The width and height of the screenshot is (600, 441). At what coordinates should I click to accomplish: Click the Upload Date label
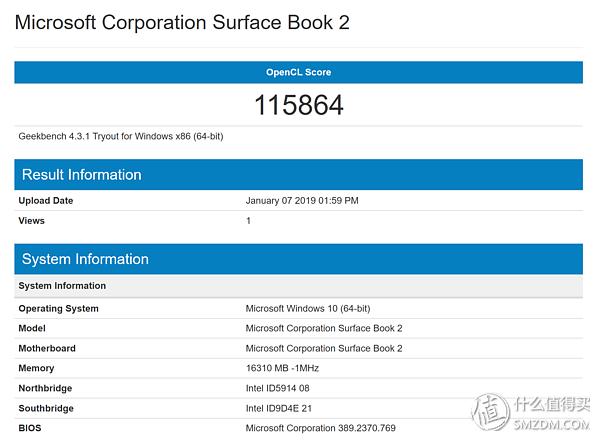pos(46,201)
